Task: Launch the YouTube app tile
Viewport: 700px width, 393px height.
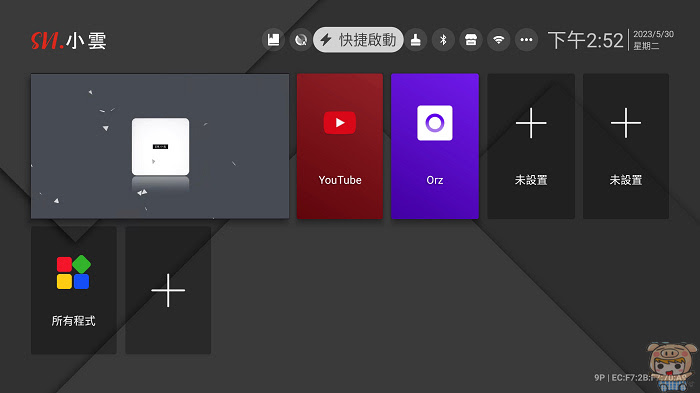Action: pyautogui.click(x=340, y=146)
